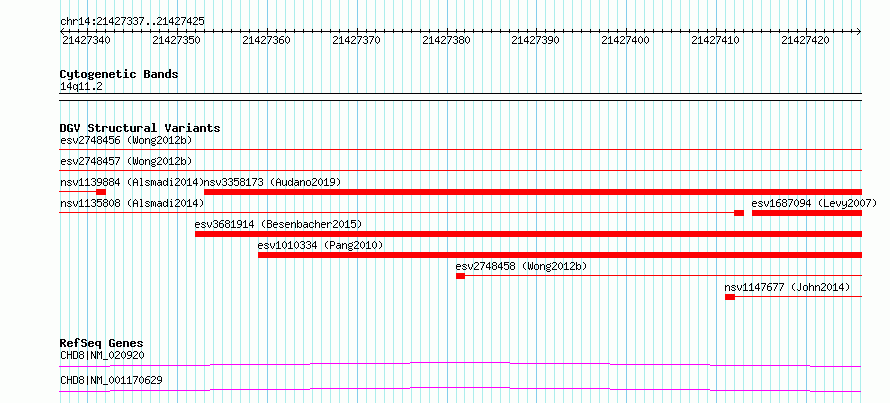Viewport: 890px width, 403px height.
Task: Click the magenta CHD8|NM_001170629 gene line
Action: coord(461,389)
